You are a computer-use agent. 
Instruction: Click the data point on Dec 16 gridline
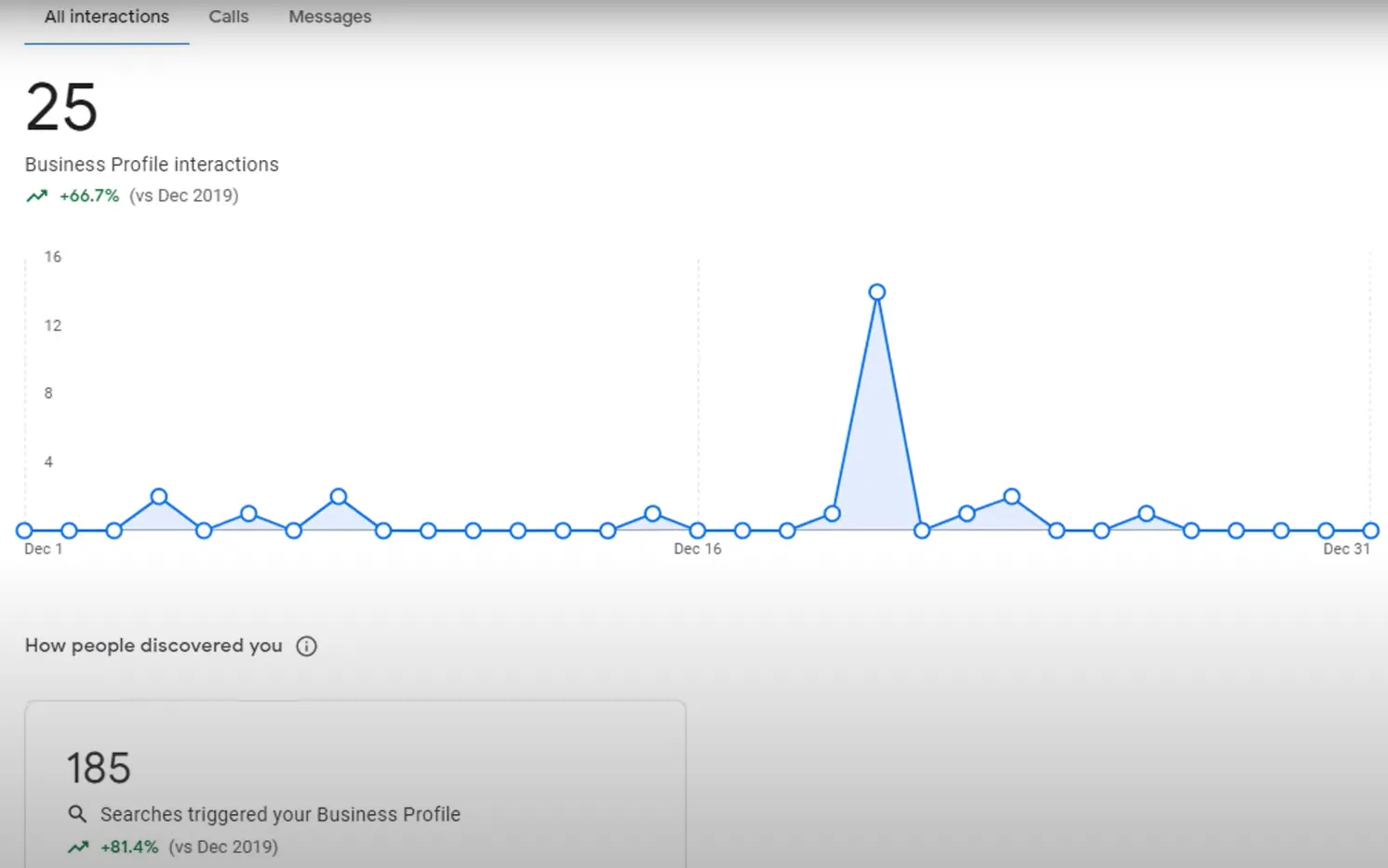tap(698, 530)
